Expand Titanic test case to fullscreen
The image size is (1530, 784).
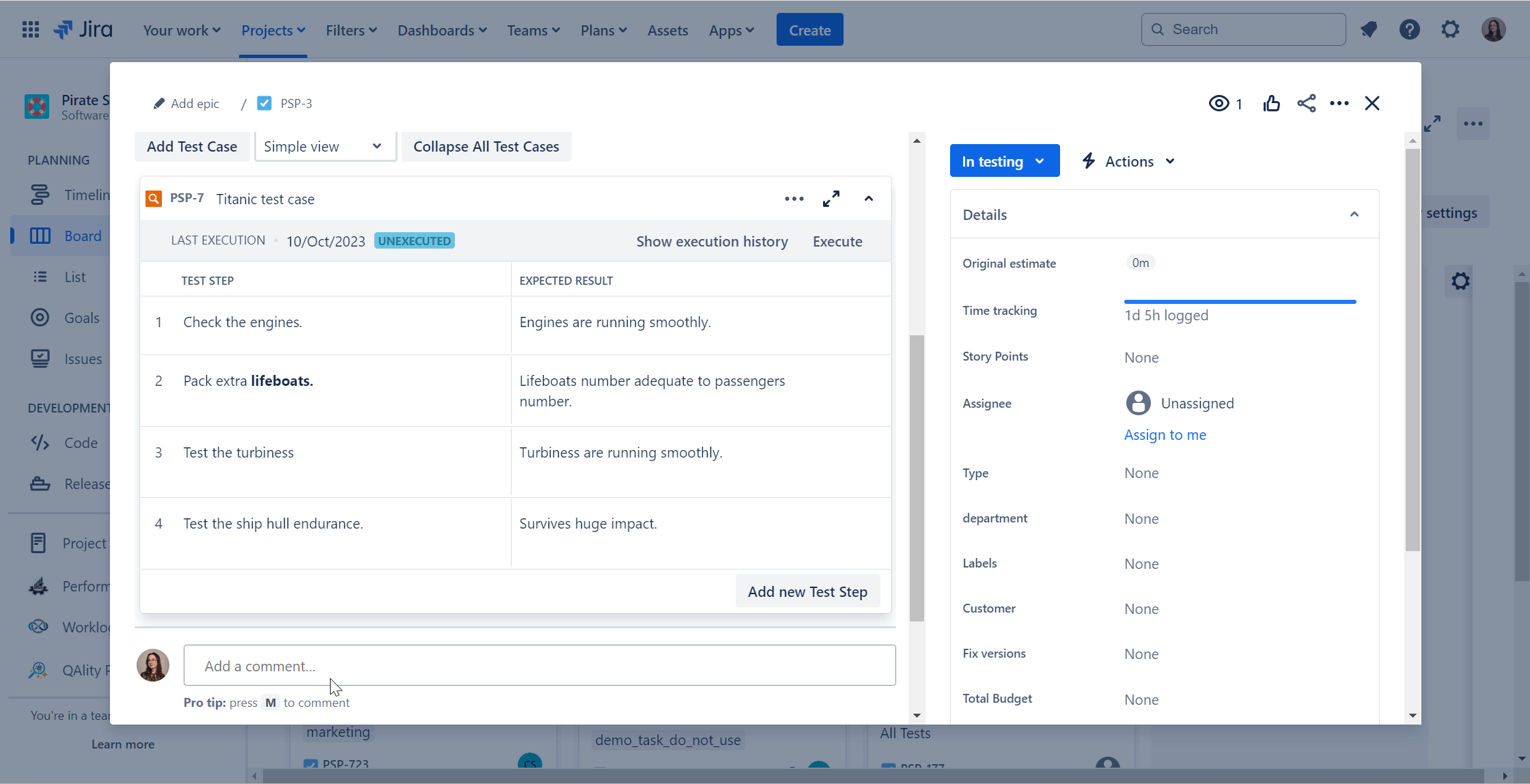point(831,199)
